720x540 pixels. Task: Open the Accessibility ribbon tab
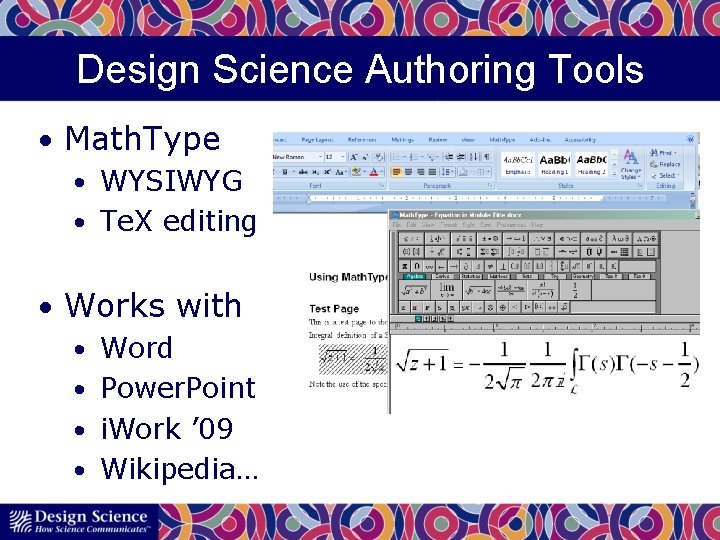coord(580,140)
